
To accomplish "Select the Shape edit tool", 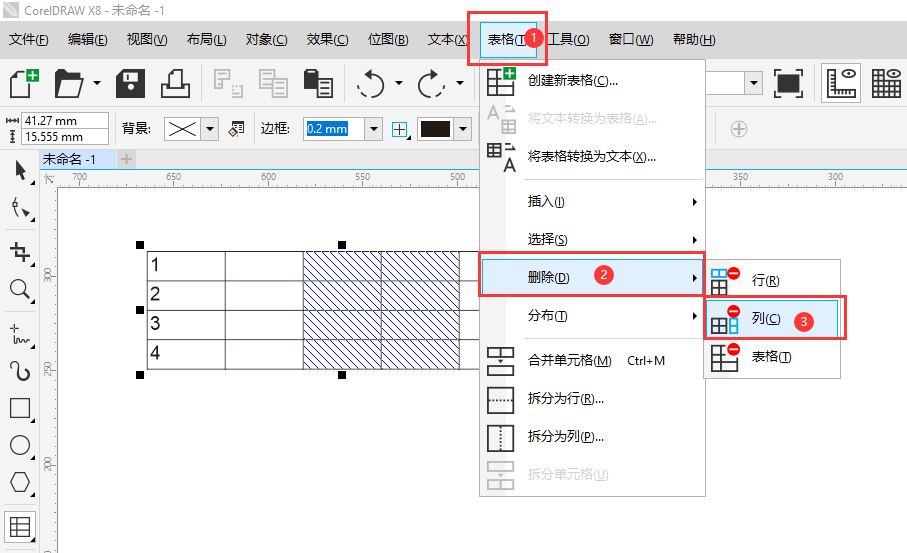I will 20,208.
